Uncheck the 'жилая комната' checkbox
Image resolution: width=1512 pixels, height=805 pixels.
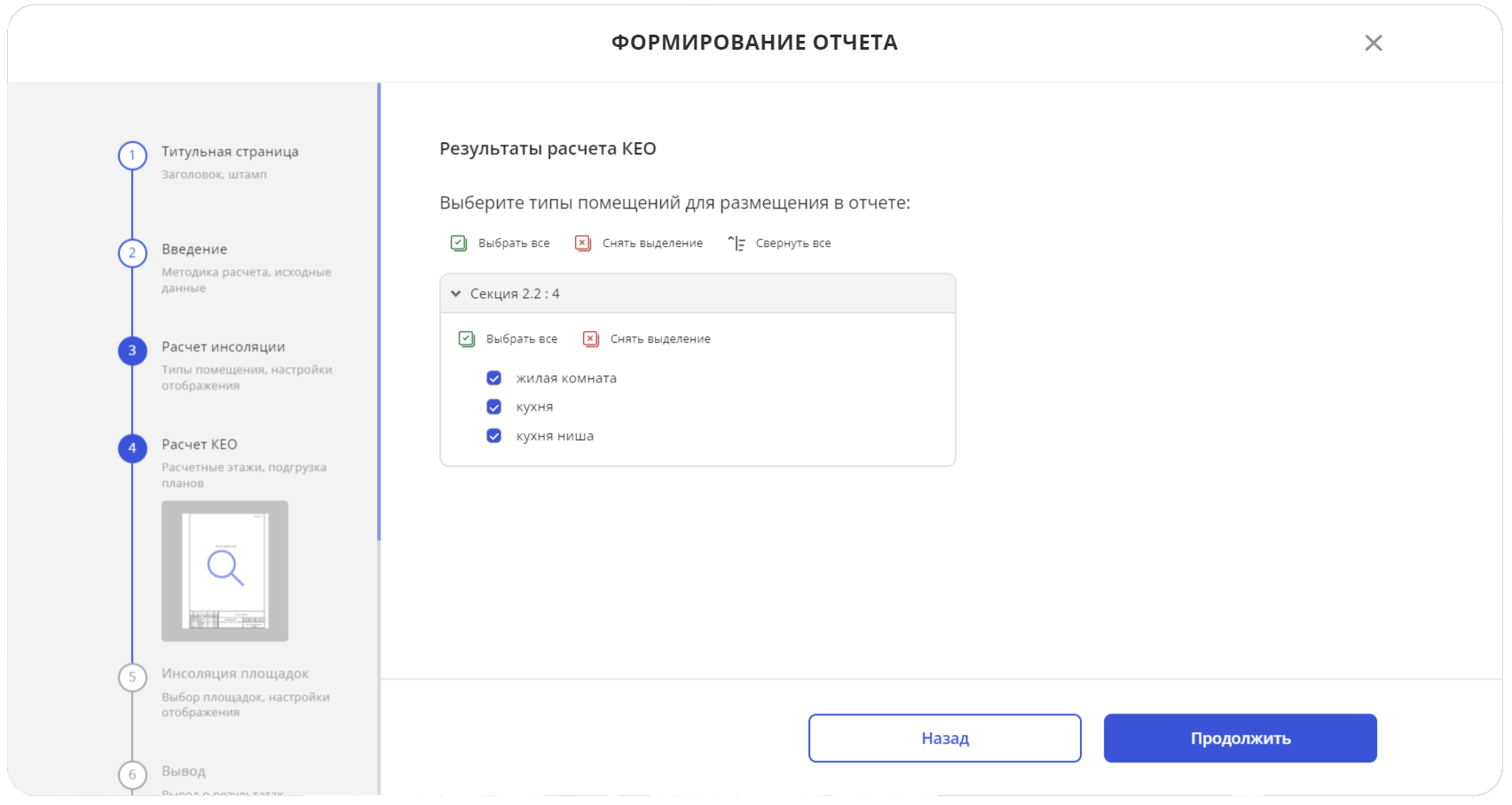click(494, 378)
